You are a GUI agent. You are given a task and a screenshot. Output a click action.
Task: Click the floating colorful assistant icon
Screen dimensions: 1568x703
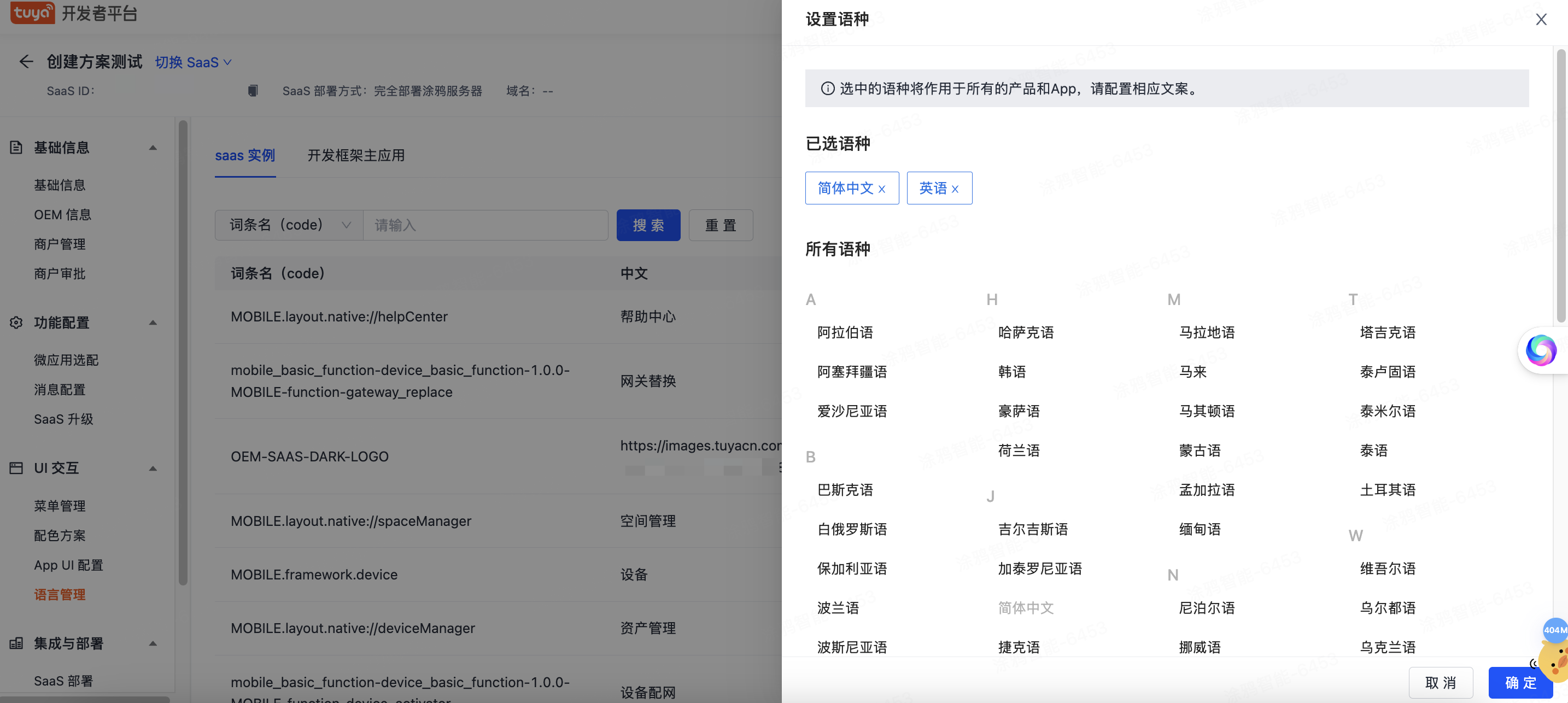coord(1541,350)
